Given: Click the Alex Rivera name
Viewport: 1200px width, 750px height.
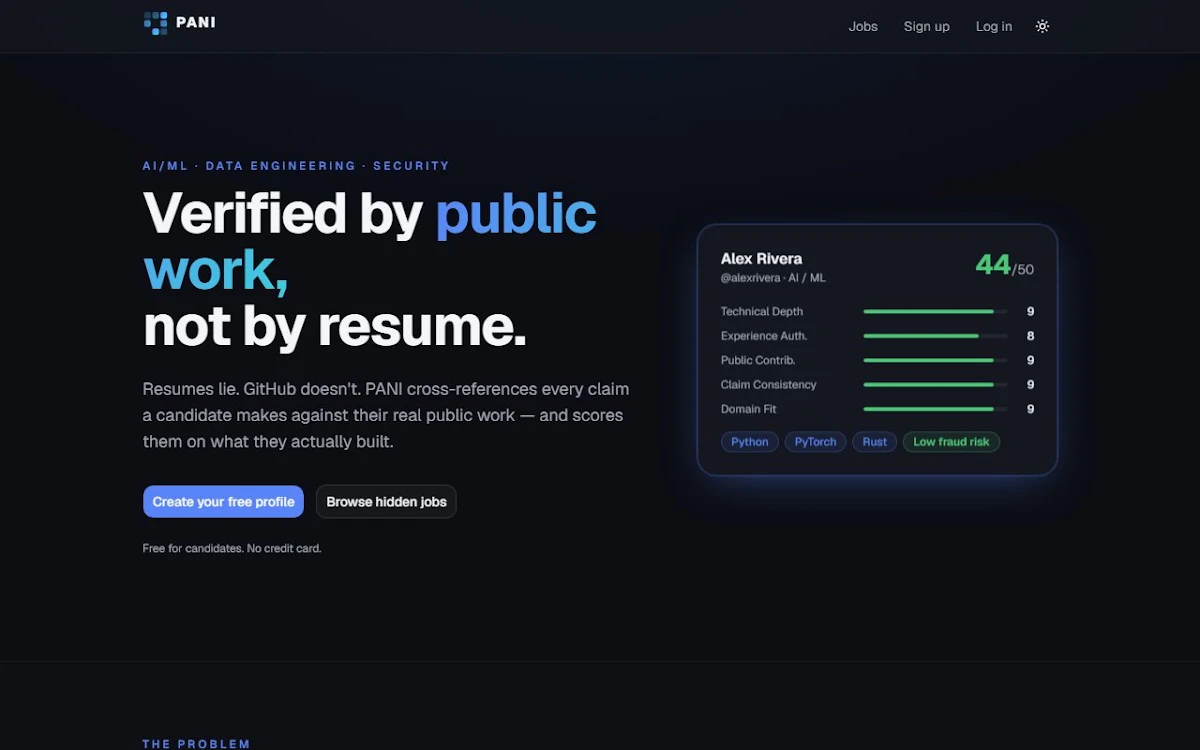Looking at the screenshot, I should tap(761, 259).
